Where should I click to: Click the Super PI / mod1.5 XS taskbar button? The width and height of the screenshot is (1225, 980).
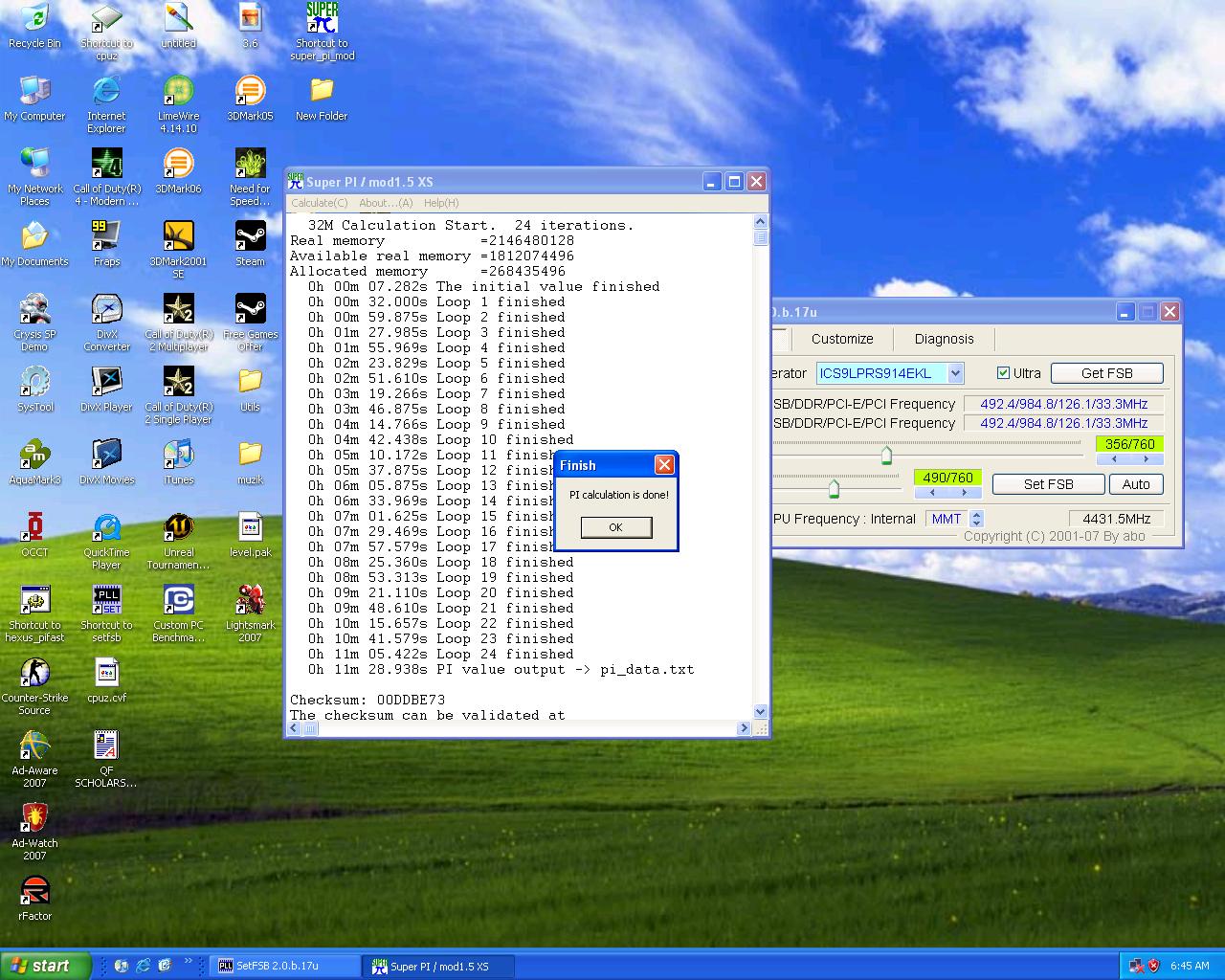coord(439,966)
